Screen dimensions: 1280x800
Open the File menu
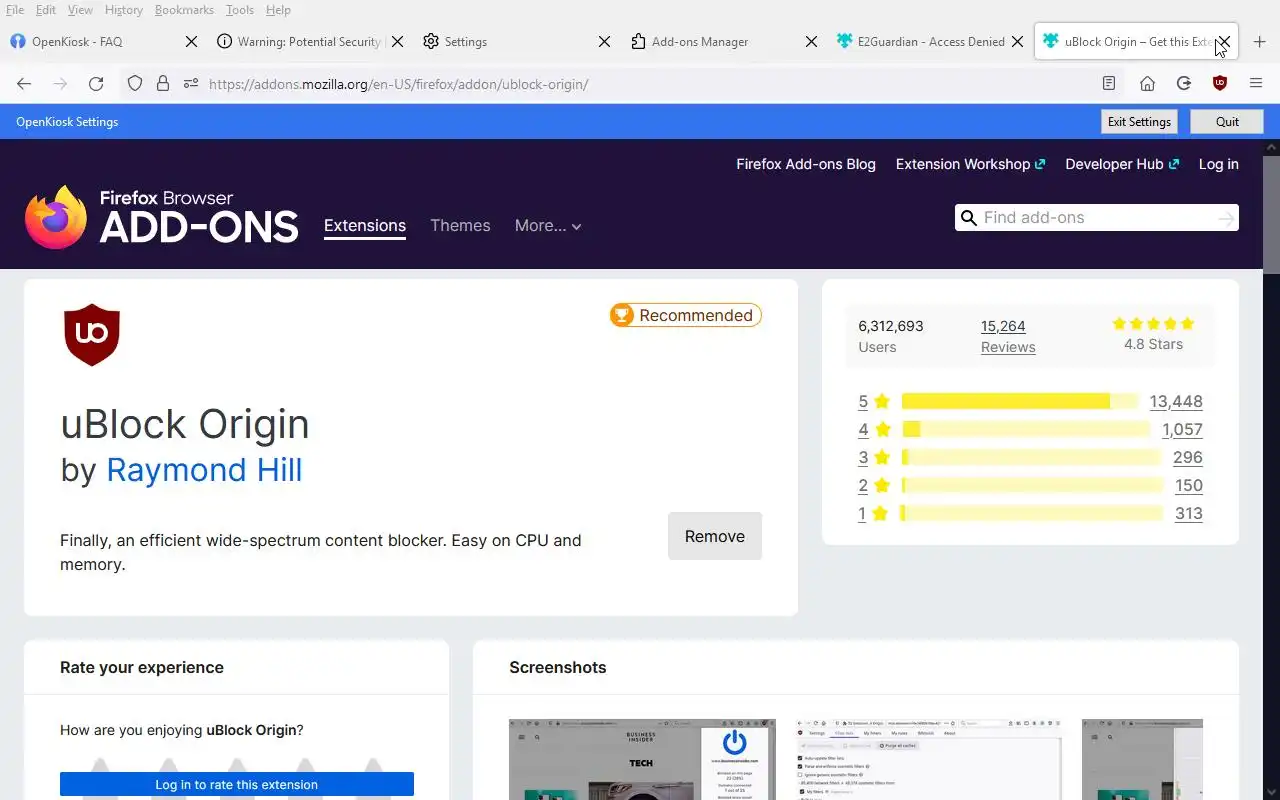pos(15,10)
